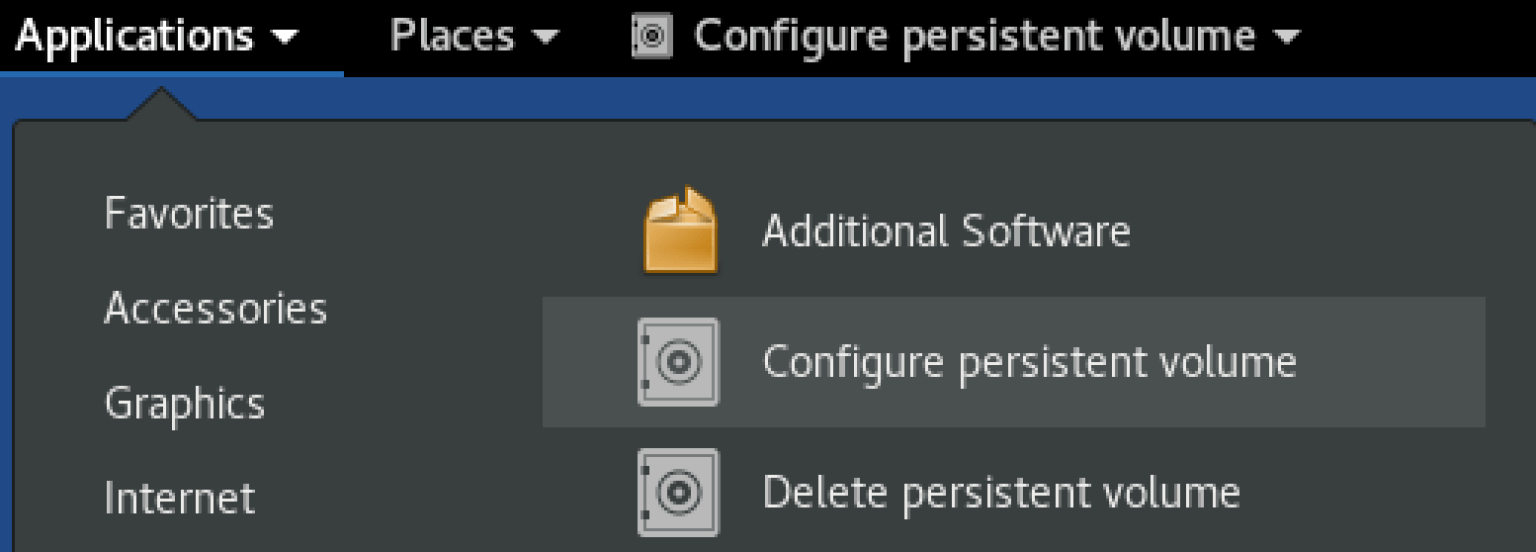Open the Internet category

(x=180, y=497)
